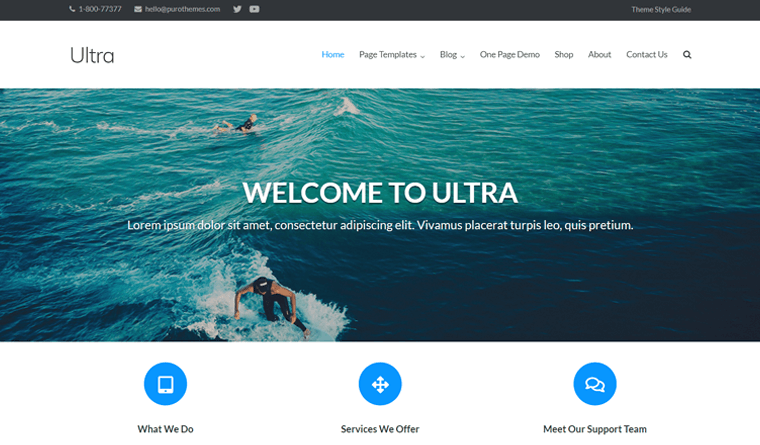760x445 pixels.
Task: Open the Twitter icon in the top bar
Action: click(x=237, y=9)
